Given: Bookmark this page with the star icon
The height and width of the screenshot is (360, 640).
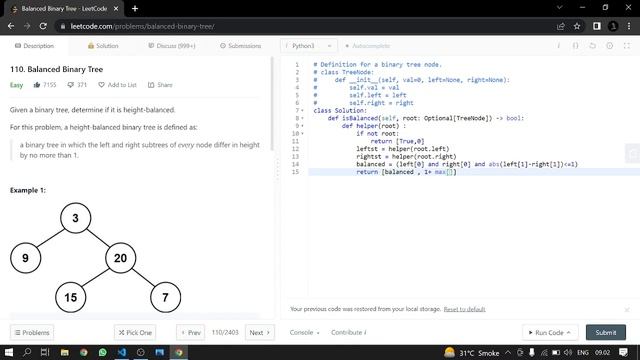Looking at the screenshot, I should pos(577,26).
